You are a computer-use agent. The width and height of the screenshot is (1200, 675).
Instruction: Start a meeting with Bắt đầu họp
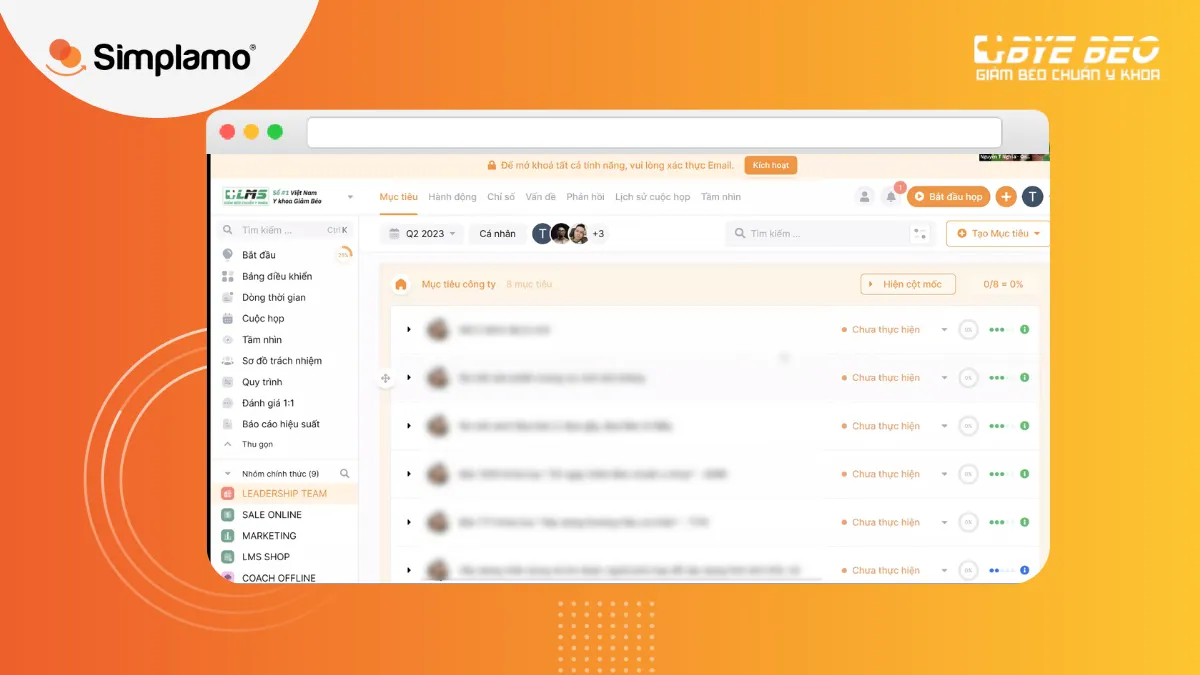[x=948, y=197]
